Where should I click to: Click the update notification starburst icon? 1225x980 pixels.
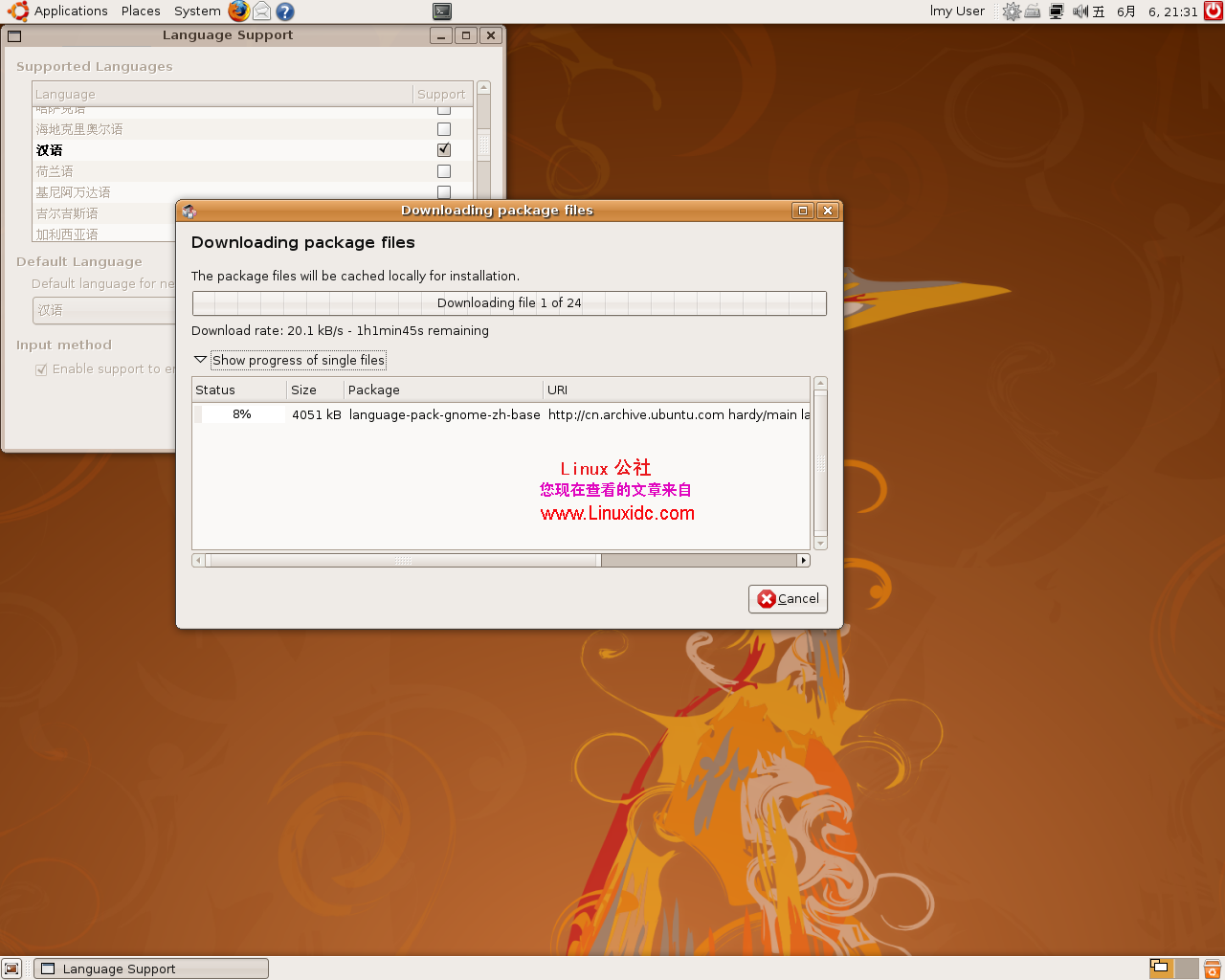1012,11
